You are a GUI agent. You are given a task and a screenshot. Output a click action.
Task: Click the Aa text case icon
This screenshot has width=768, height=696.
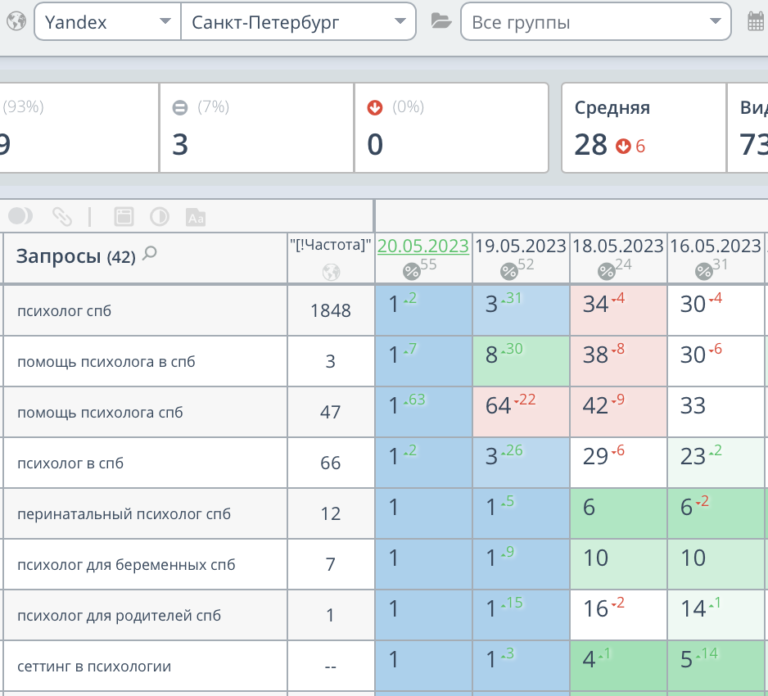point(196,216)
